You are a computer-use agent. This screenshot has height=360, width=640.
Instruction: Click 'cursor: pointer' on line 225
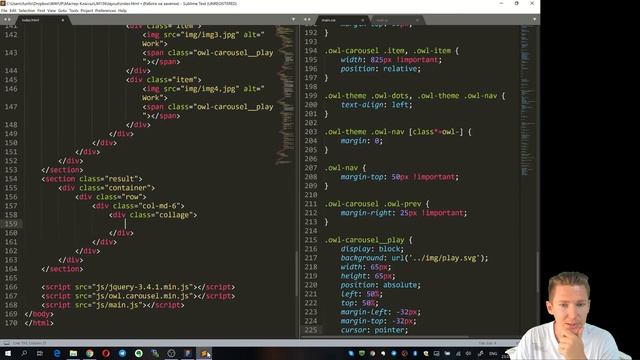(373, 330)
